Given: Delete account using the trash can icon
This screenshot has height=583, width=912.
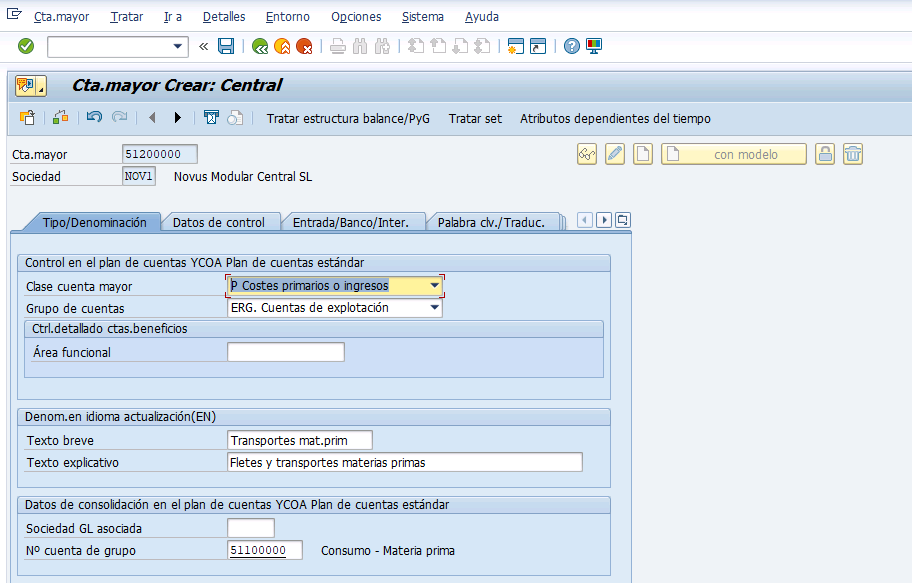Looking at the screenshot, I should pyautogui.click(x=853, y=154).
